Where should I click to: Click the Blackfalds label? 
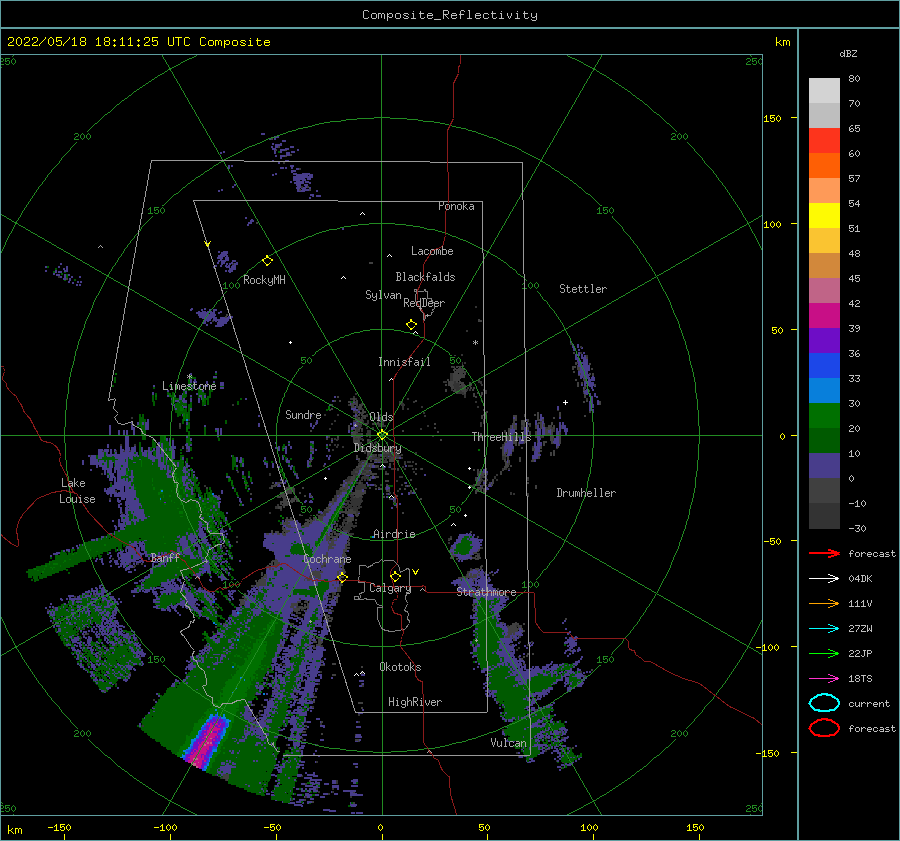[425, 277]
